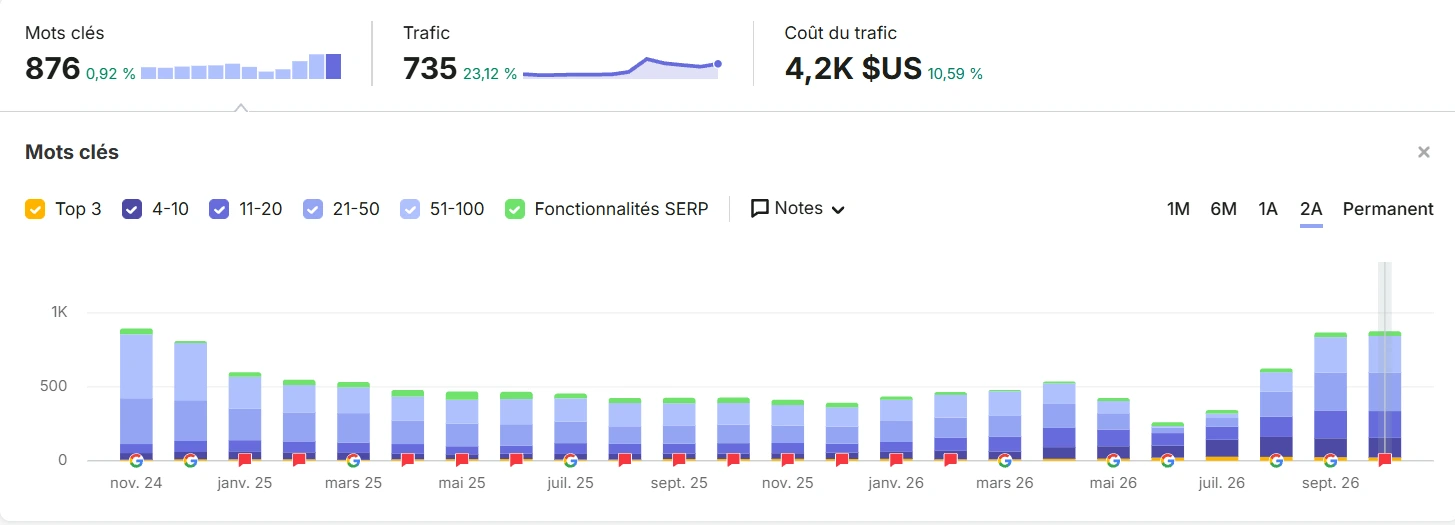This screenshot has width=1455, height=525.
Task: Open red flag between sept. 25 and nov. 25
Action: (x=733, y=460)
